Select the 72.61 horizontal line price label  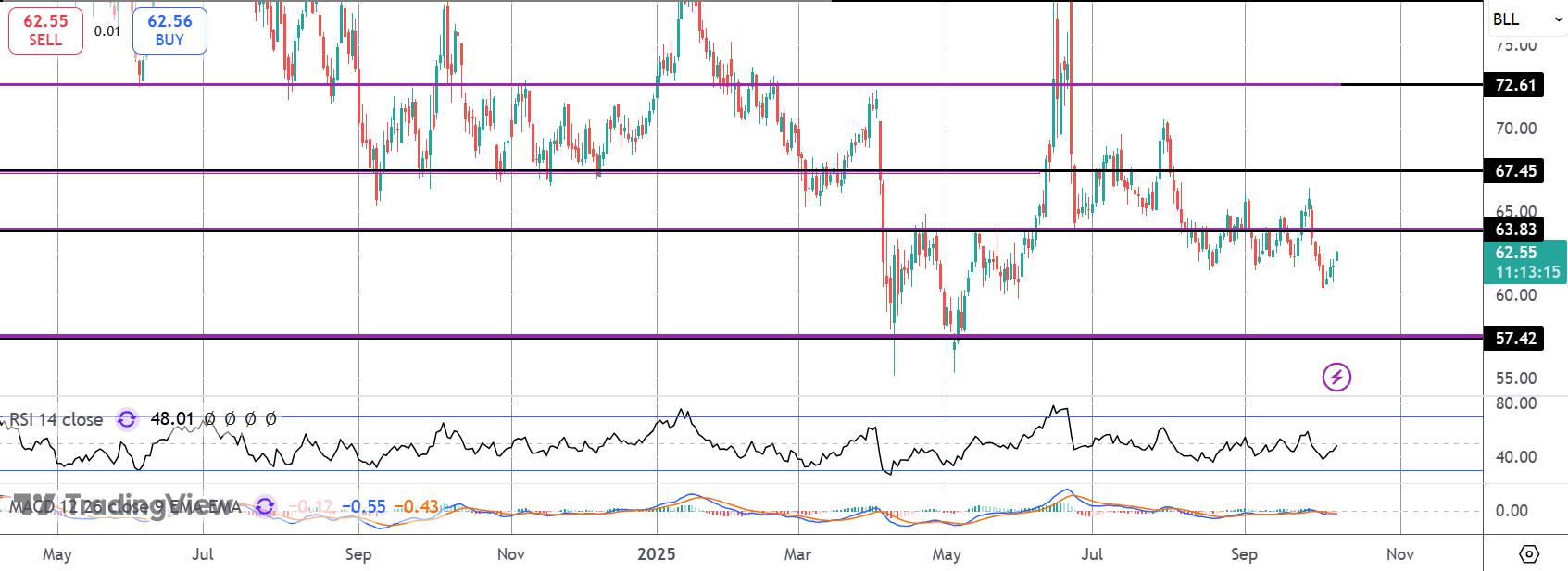(1515, 85)
